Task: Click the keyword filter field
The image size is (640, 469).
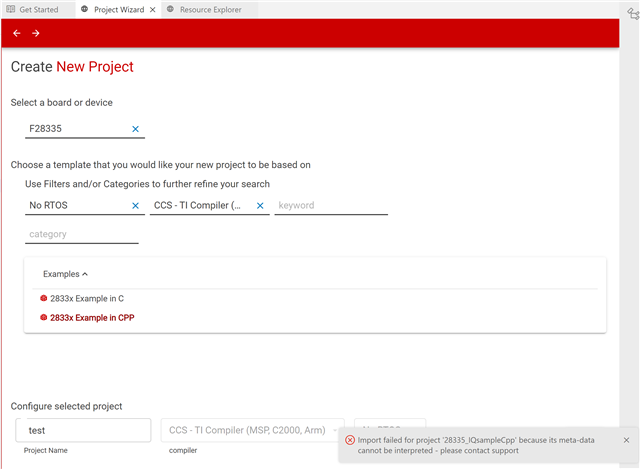Action: click(331, 205)
